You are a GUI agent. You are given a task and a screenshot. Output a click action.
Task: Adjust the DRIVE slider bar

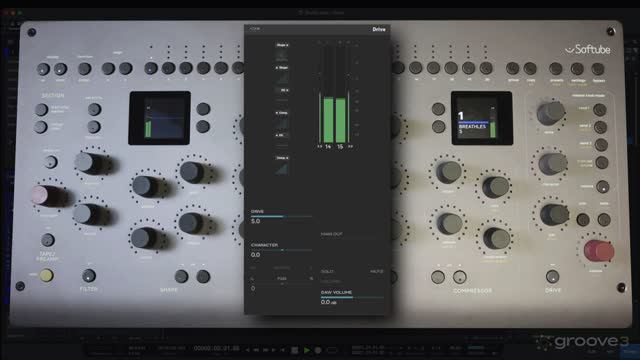click(x=281, y=216)
